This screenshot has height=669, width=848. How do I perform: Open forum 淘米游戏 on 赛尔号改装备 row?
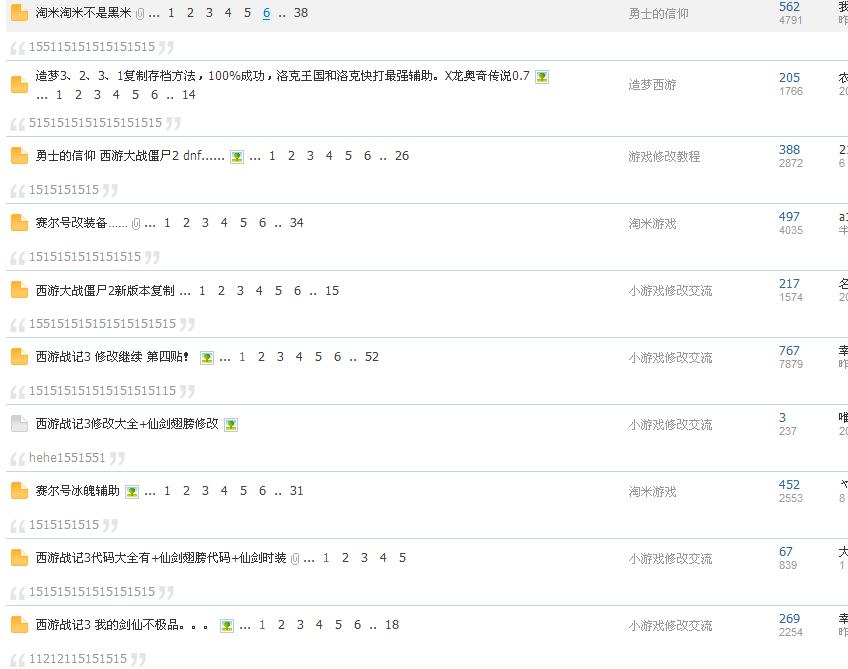[652, 223]
